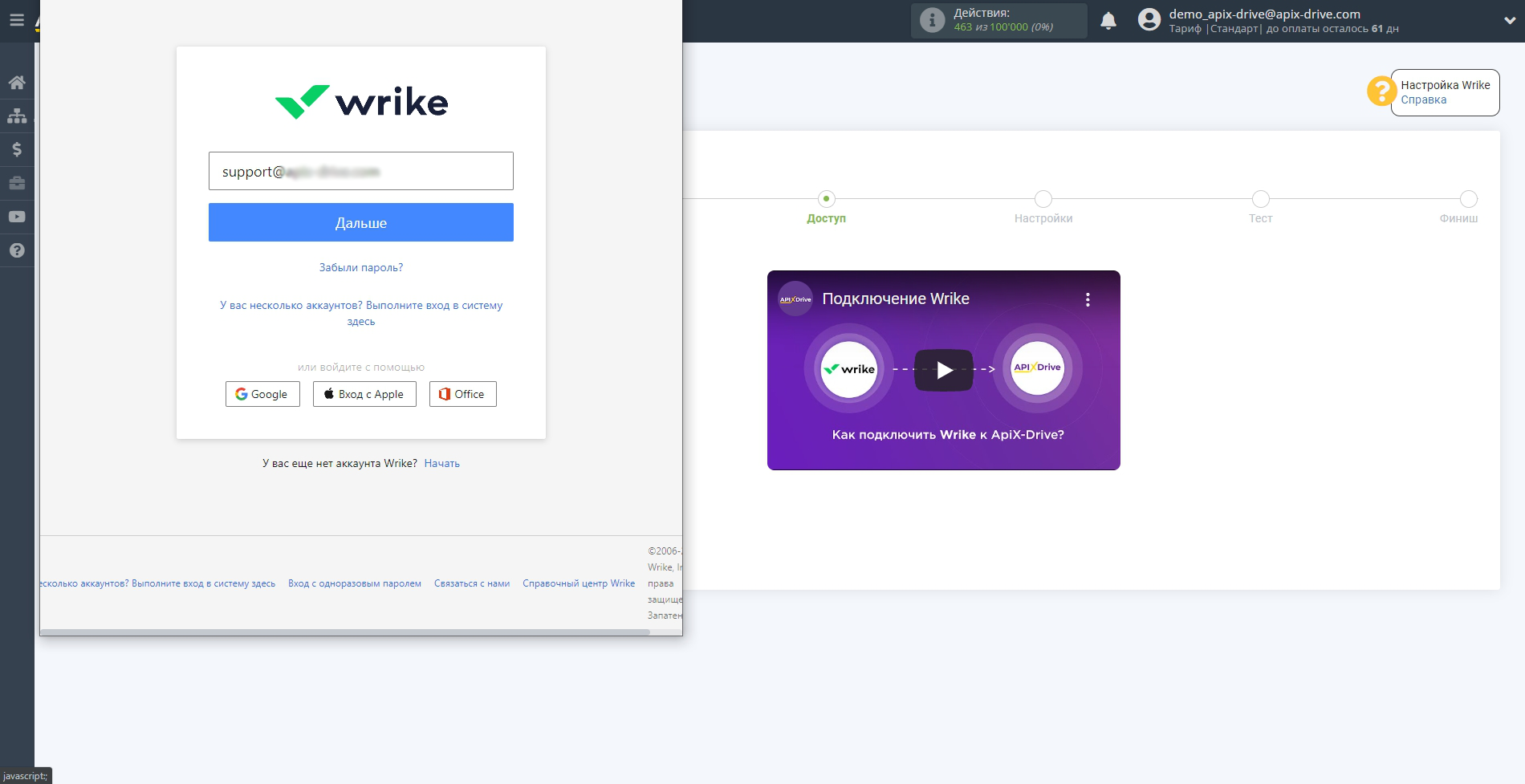Open the video three-dot options menu
The width and height of the screenshot is (1525, 784).
point(1088,299)
